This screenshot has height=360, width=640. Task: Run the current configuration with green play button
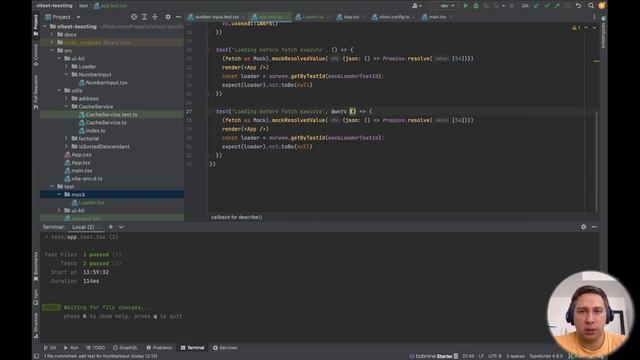(x=465, y=6)
